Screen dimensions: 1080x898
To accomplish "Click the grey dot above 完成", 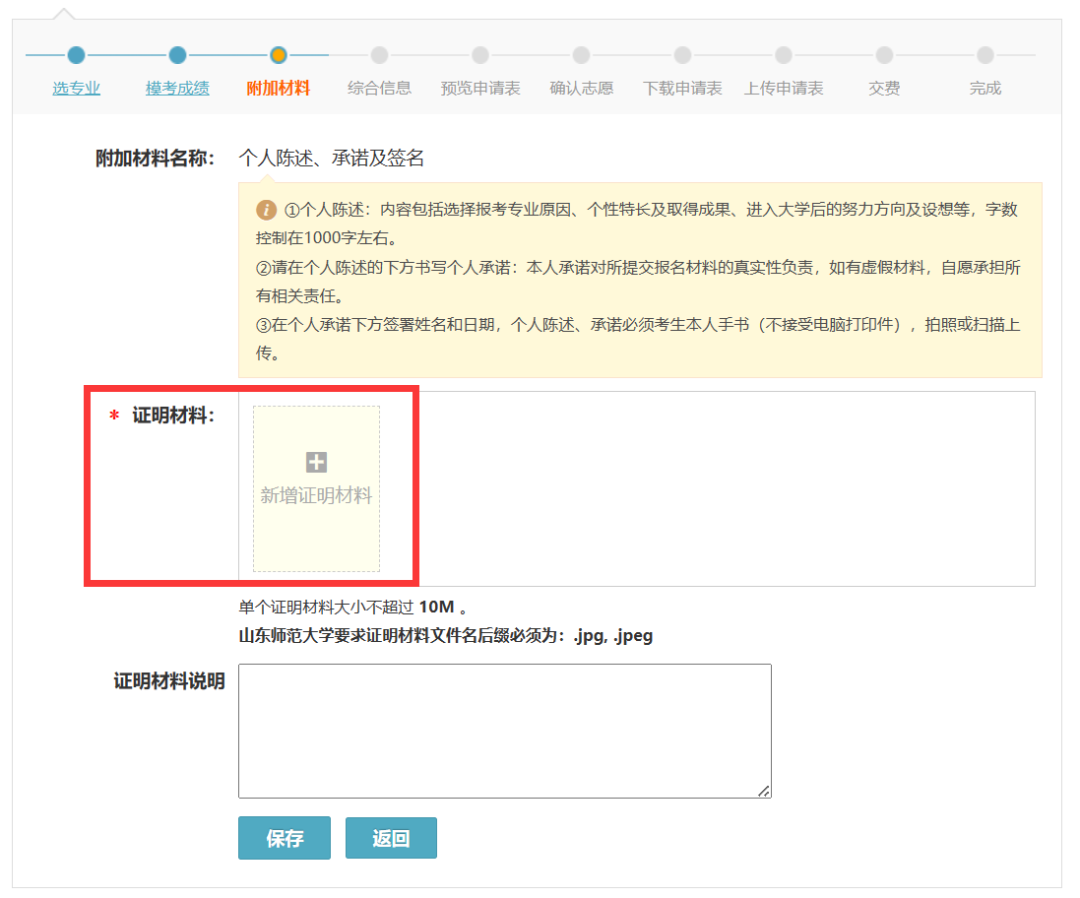I will (985, 55).
